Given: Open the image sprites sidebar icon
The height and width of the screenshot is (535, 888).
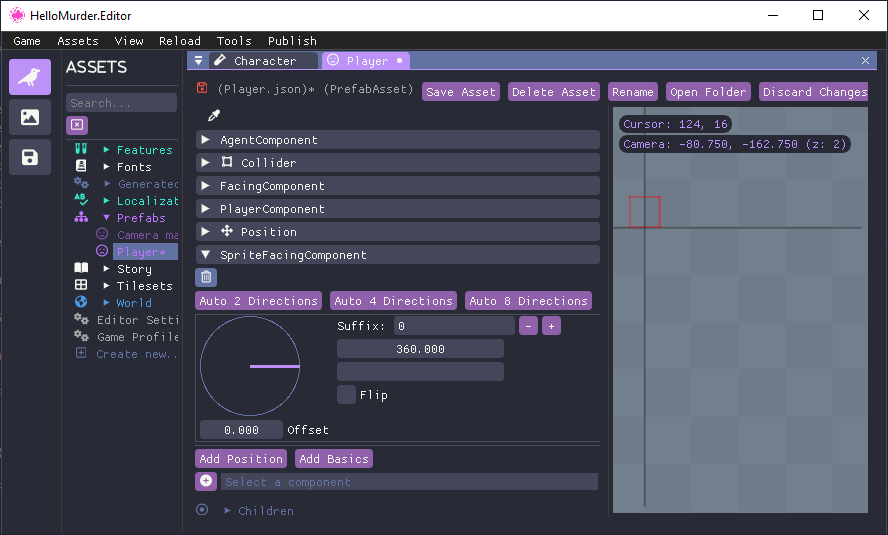Looking at the screenshot, I should pos(30,117).
